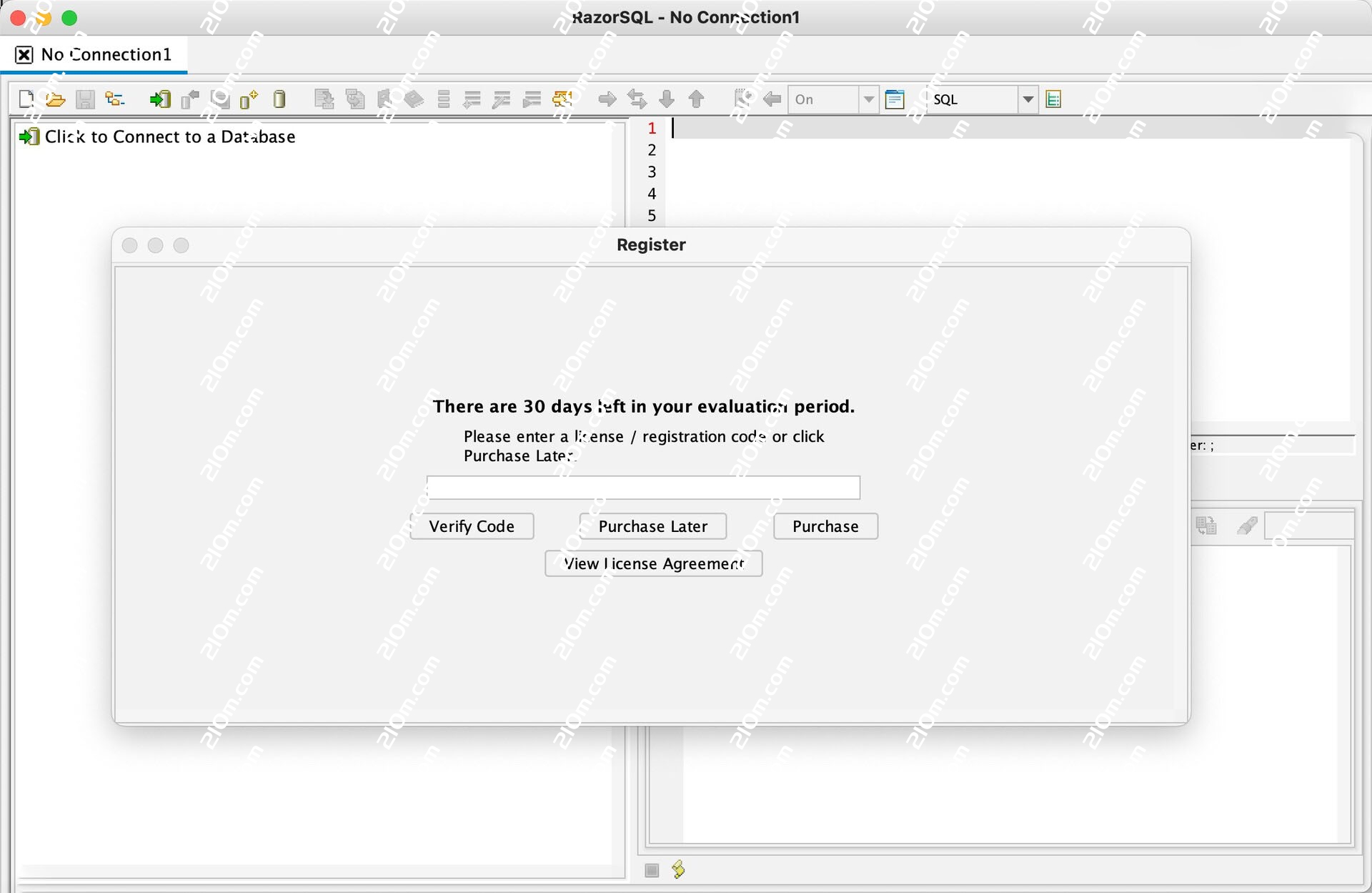Image resolution: width=1372 pixels, height=893 pixels.
Task: Click the green list icon right of SQL dropdown
Action: (x=1053, y=99)
